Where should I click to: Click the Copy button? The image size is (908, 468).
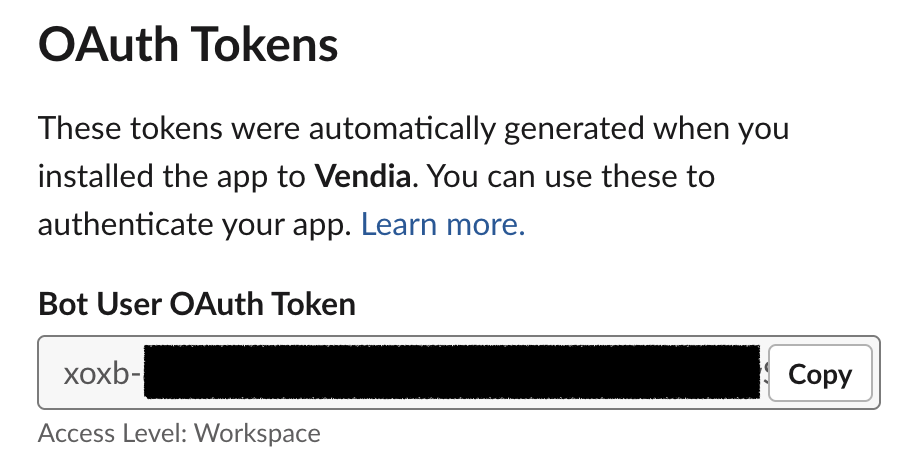point(820,375)
